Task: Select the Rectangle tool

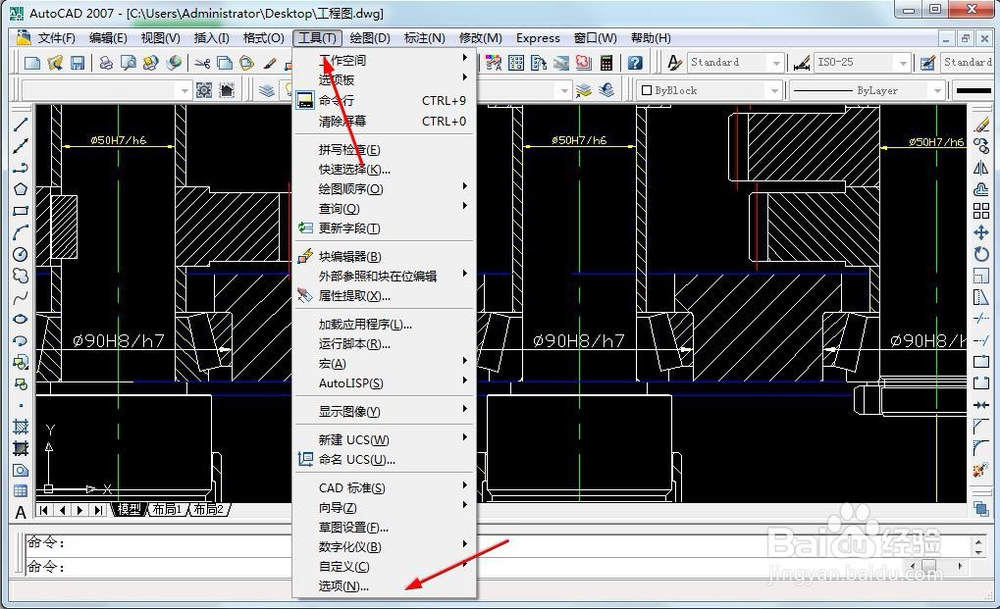Action: (20, 210)
